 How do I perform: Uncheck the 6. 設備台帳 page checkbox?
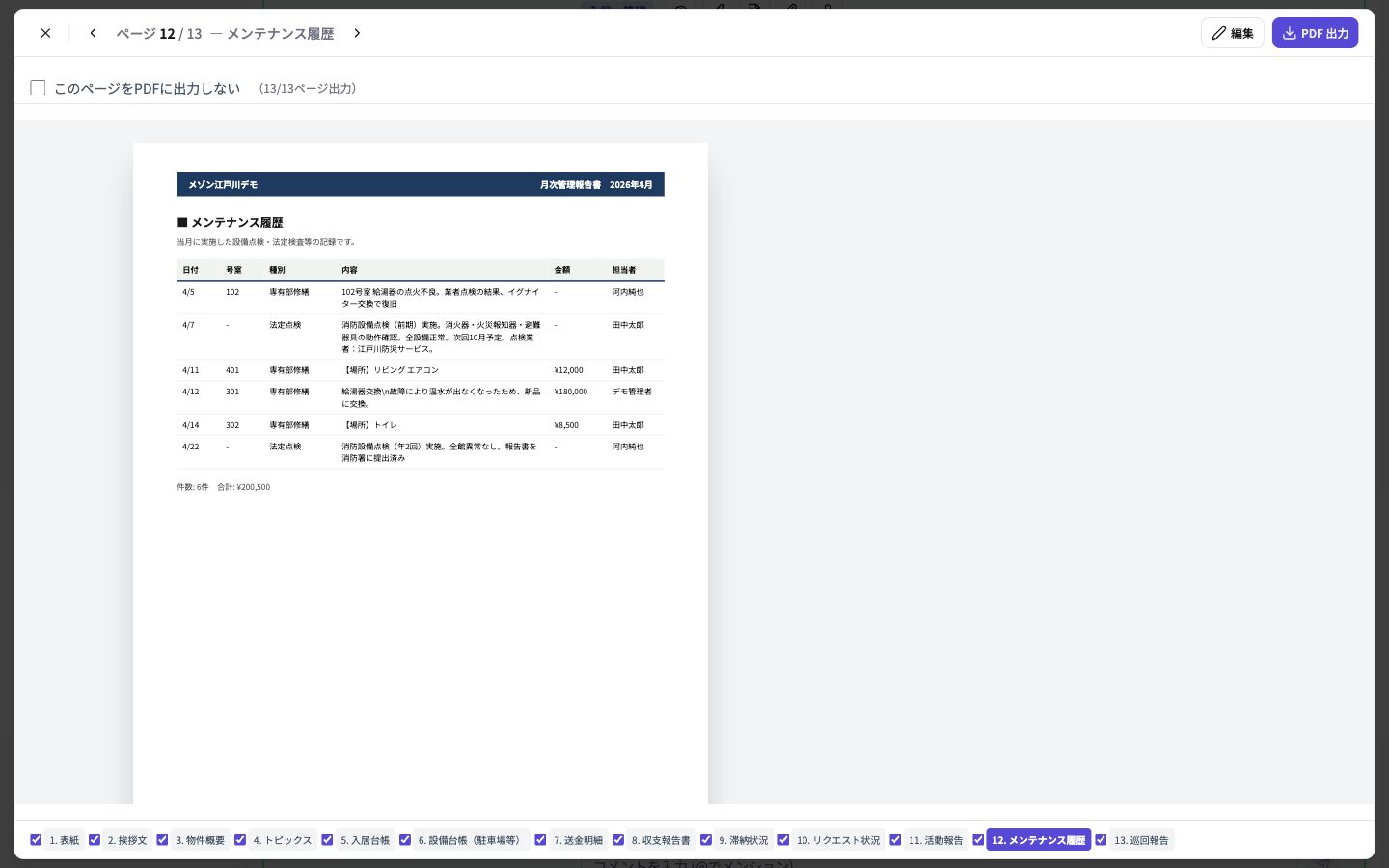(x=405, y=840)
